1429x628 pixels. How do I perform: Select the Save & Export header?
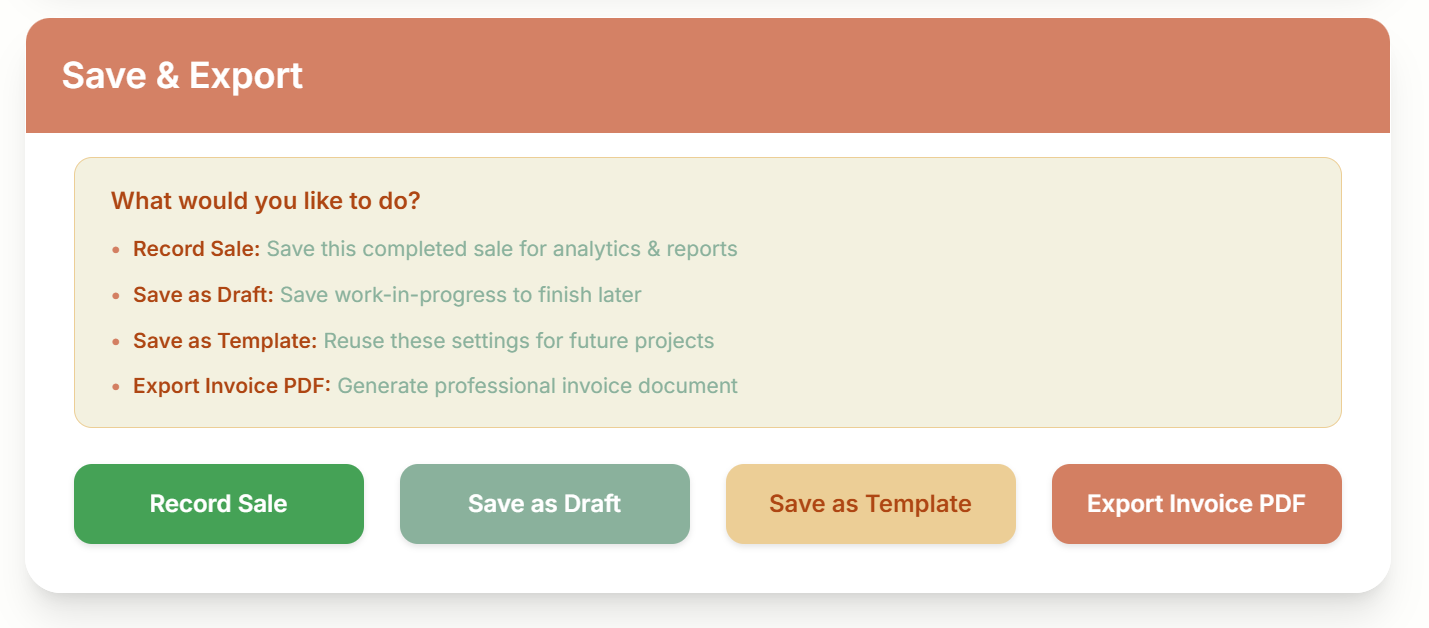click(183, 74)
